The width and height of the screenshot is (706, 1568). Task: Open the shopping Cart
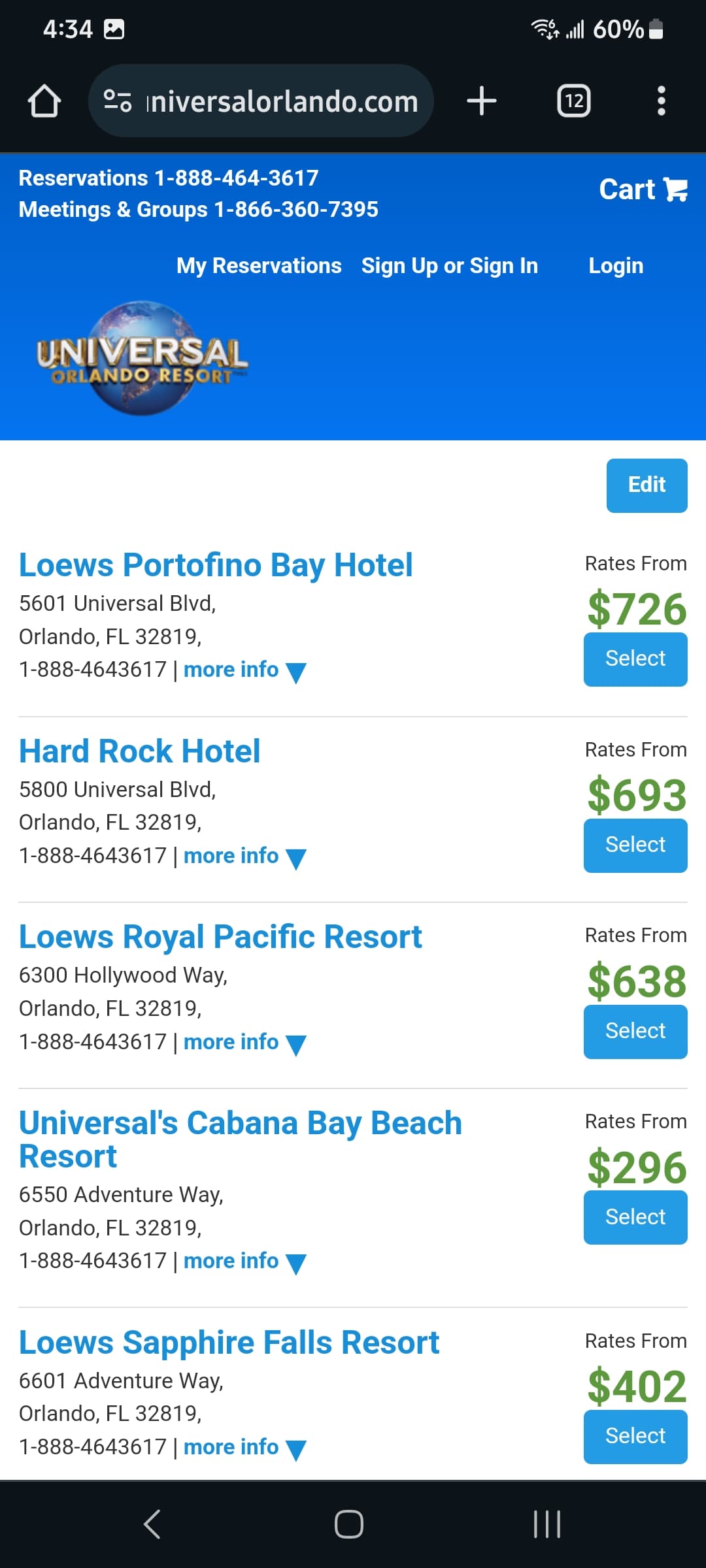point(643,189)
